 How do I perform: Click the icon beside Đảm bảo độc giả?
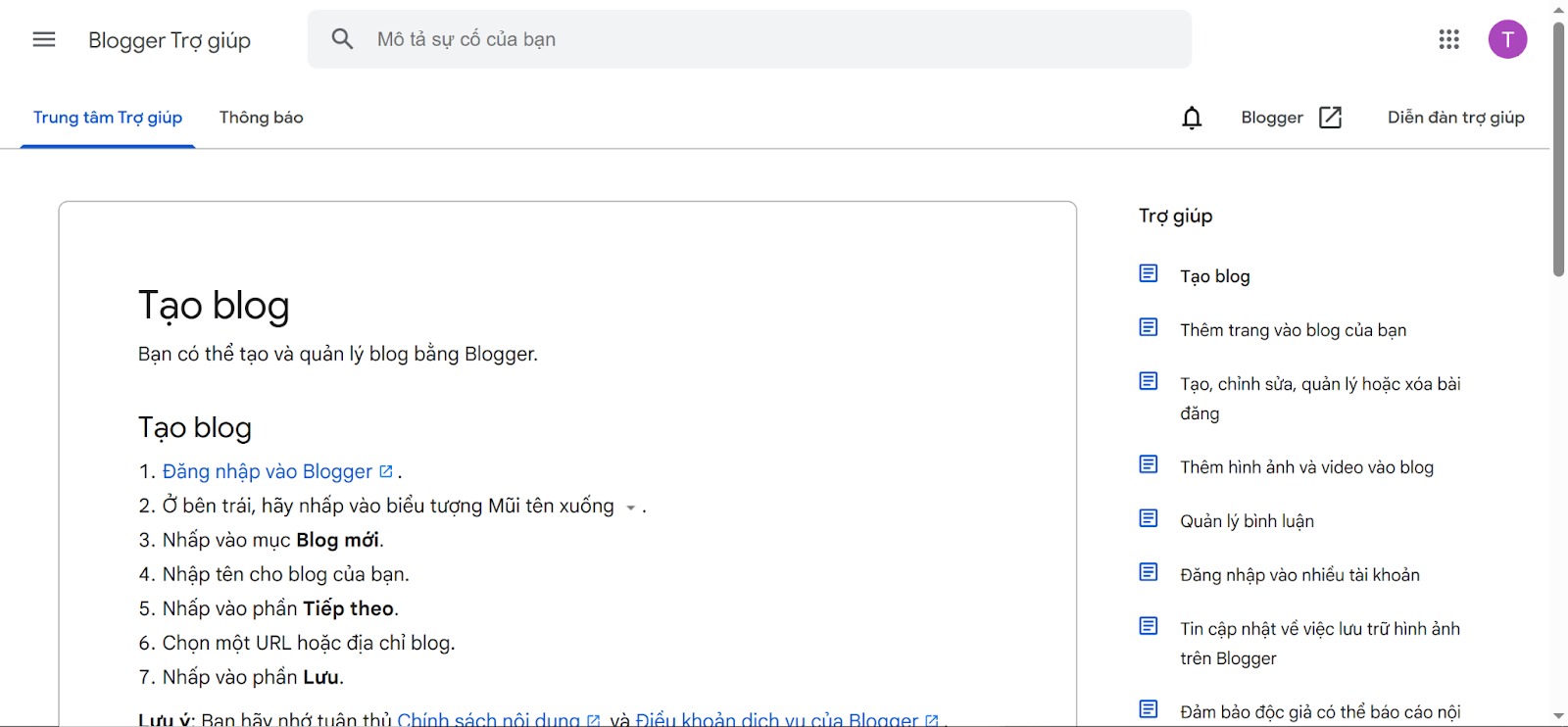coord(1149,709)
